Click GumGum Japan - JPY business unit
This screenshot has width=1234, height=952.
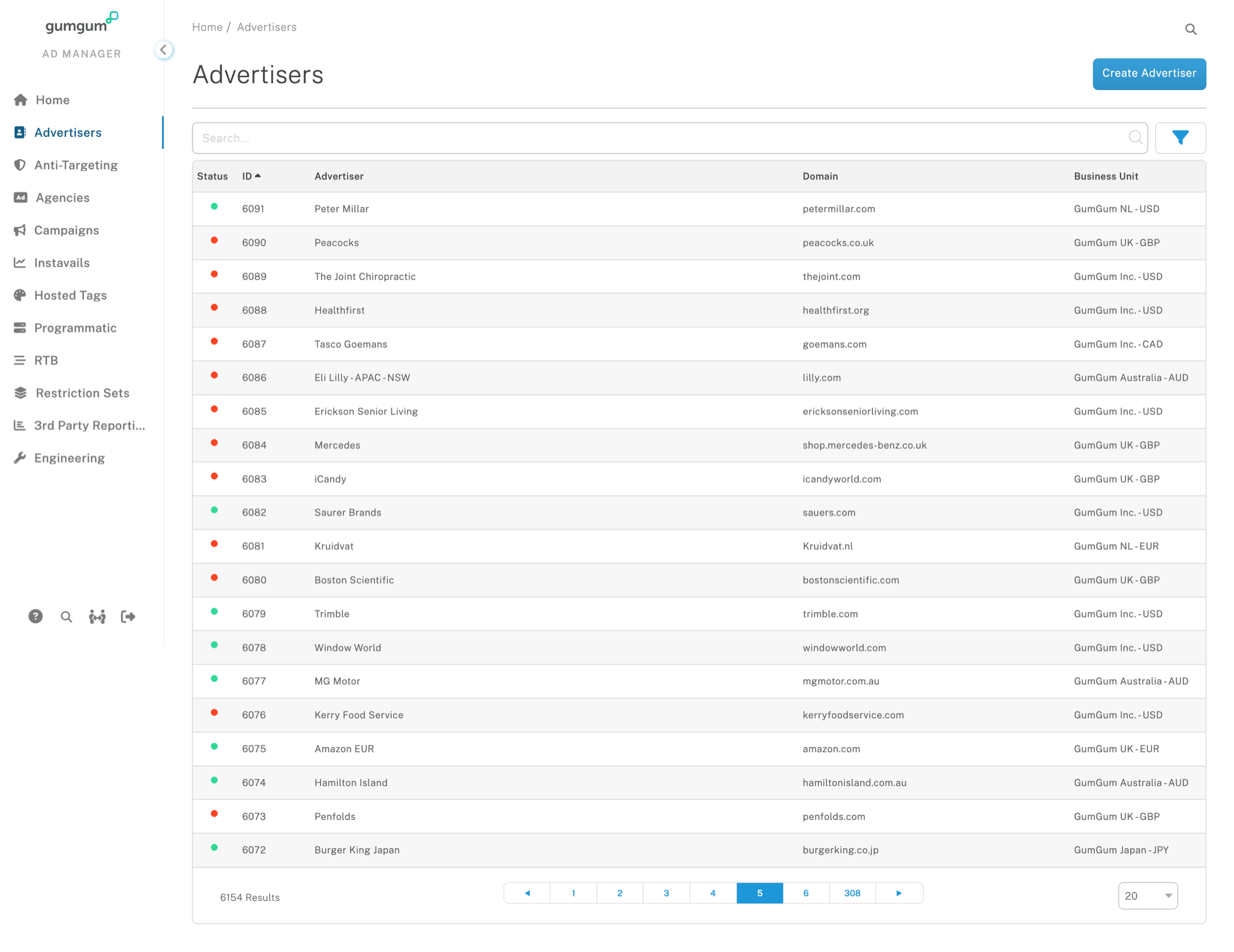tap(1121, 850)
